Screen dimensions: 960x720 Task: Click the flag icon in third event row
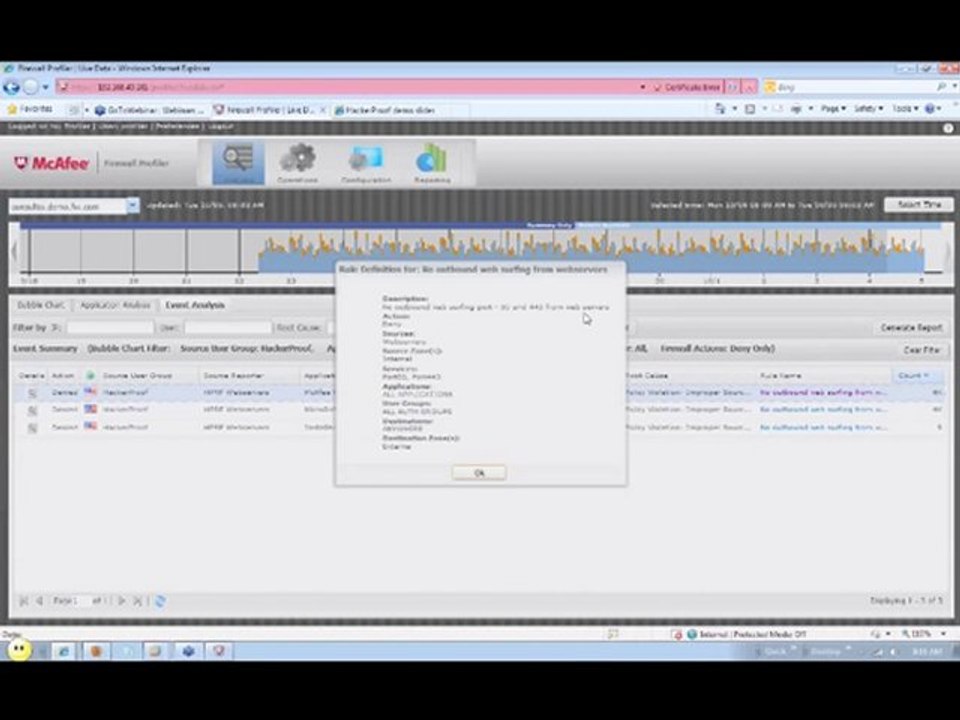click(91, 426)
